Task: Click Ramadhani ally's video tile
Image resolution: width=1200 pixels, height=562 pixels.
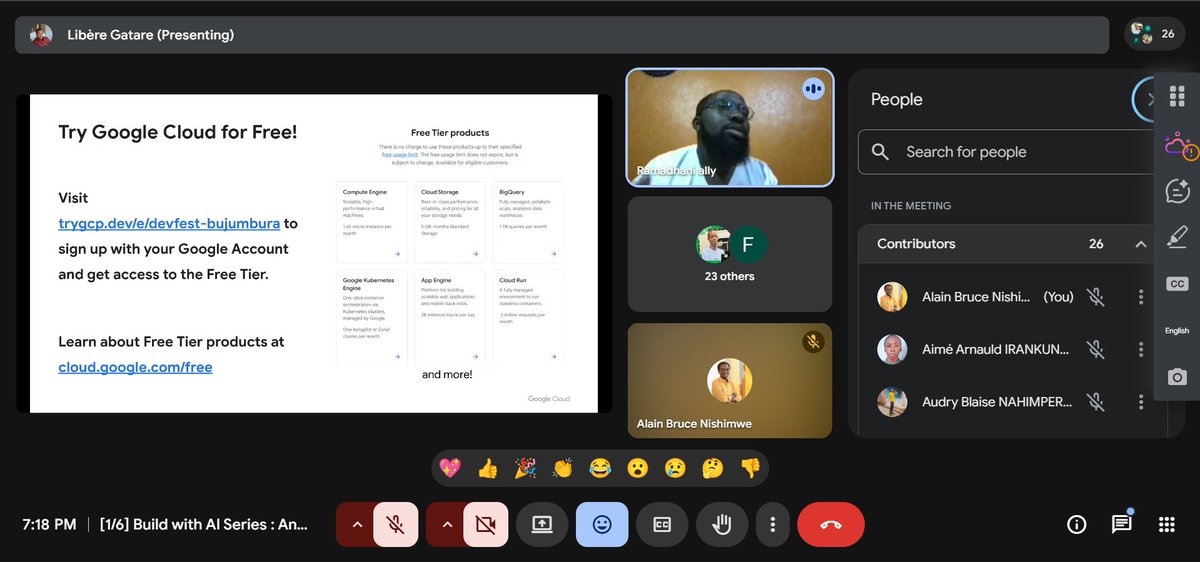Action: coord(730,127)
